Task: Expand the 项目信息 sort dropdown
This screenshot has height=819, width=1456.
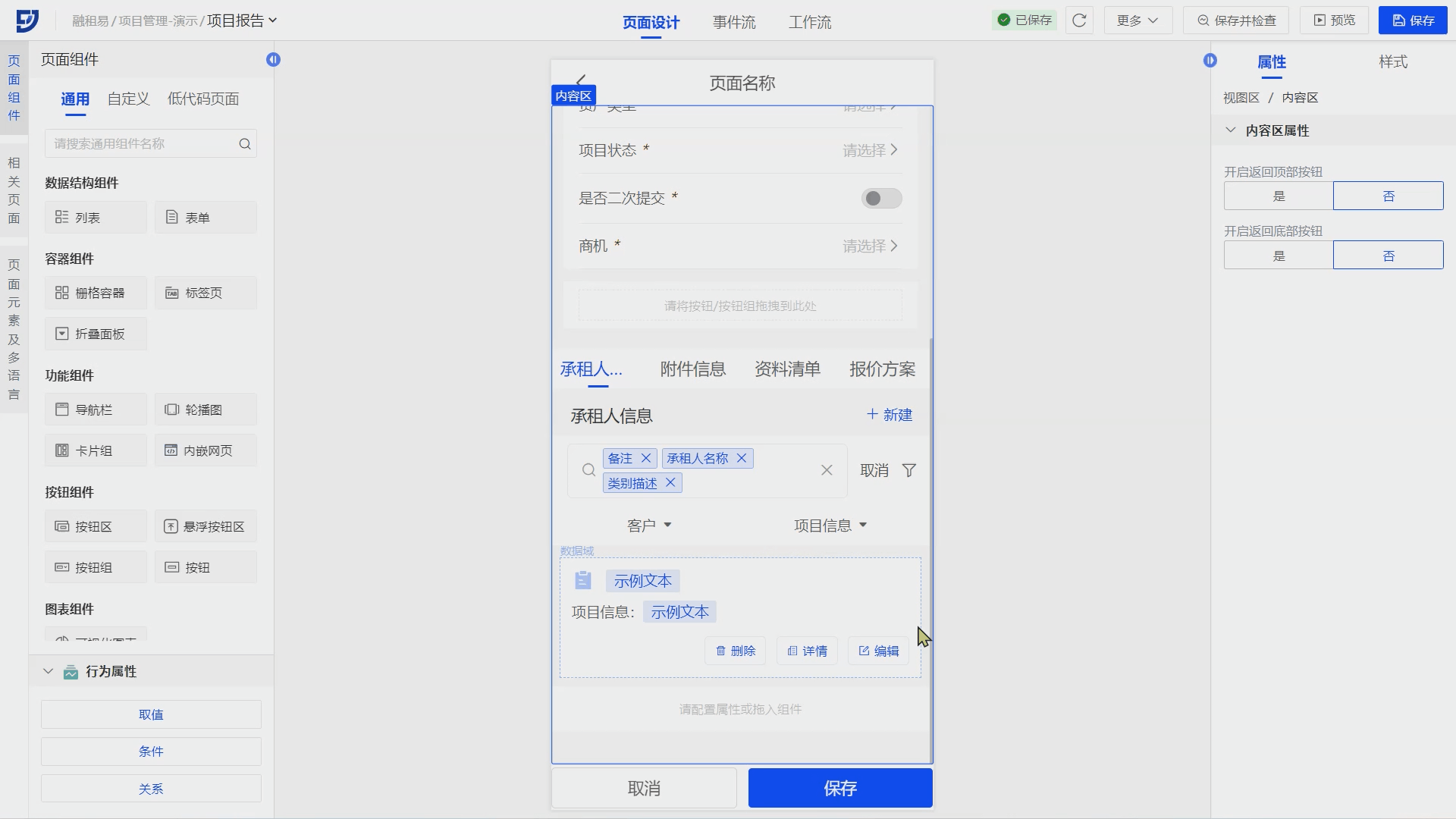Action: tap(830, 526)
